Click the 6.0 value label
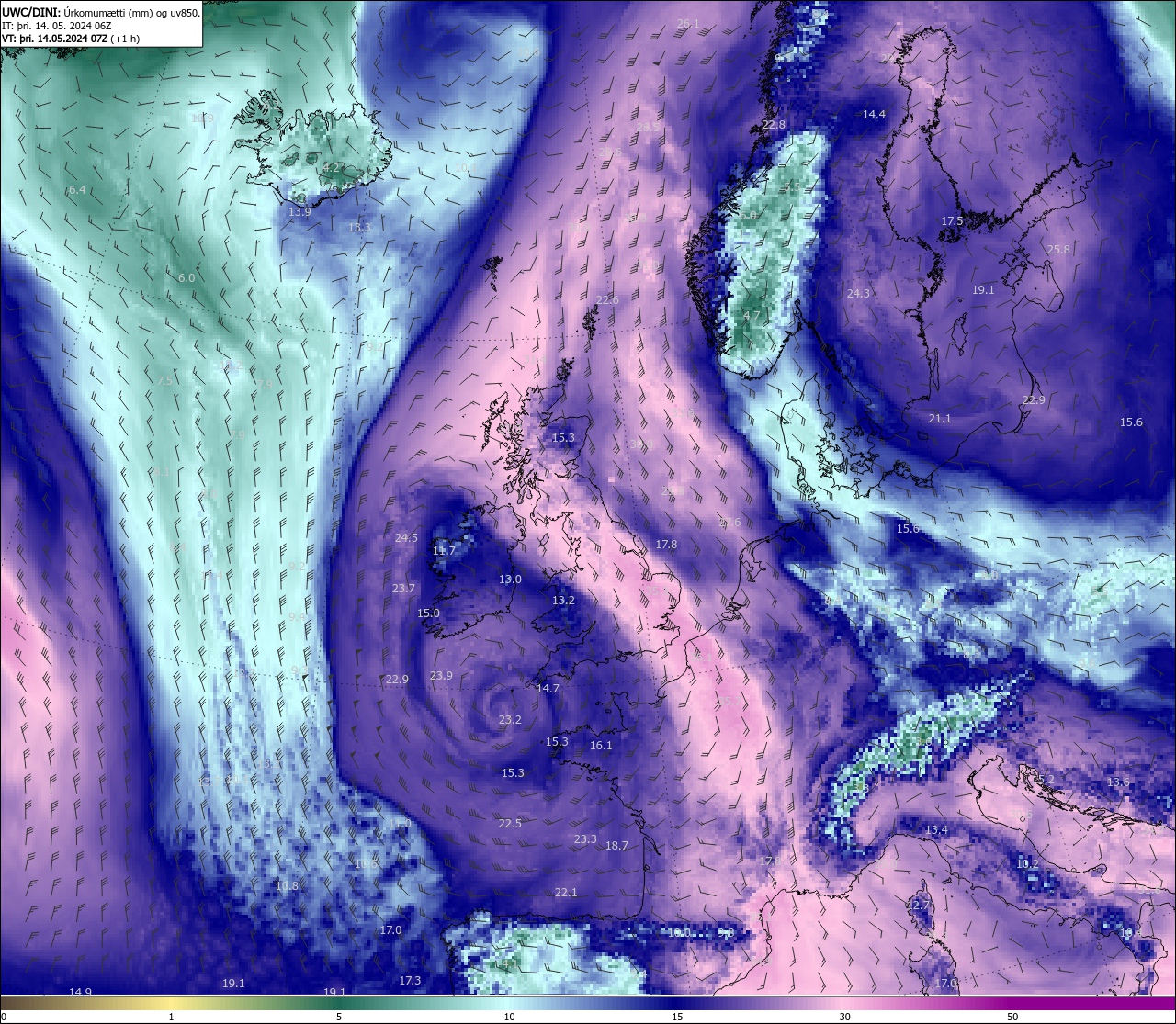The width and height of the screenshot is (1176, 1024). (x=187, y=277)
